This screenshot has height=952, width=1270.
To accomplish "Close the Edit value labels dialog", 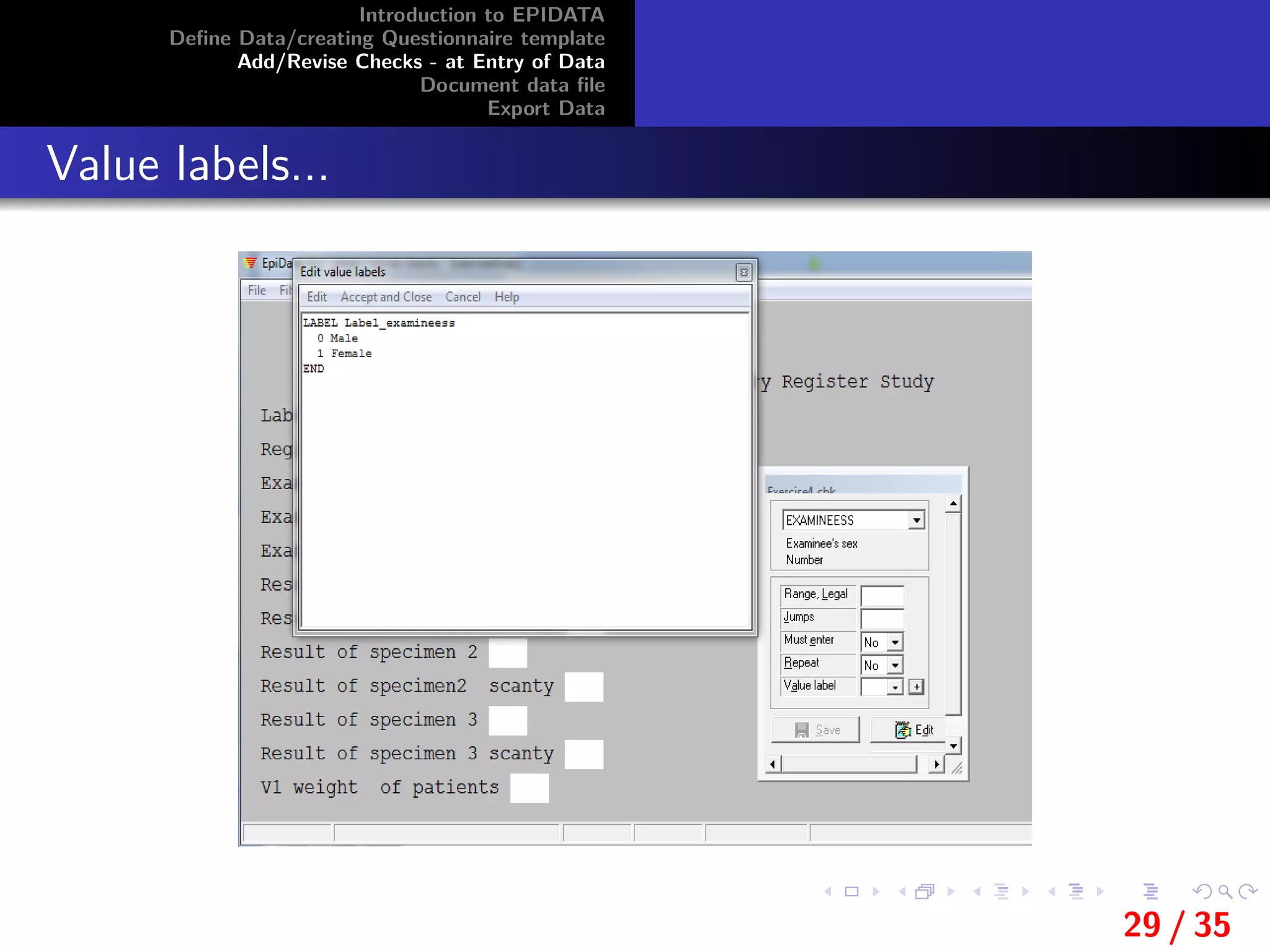I will [744, 272].
